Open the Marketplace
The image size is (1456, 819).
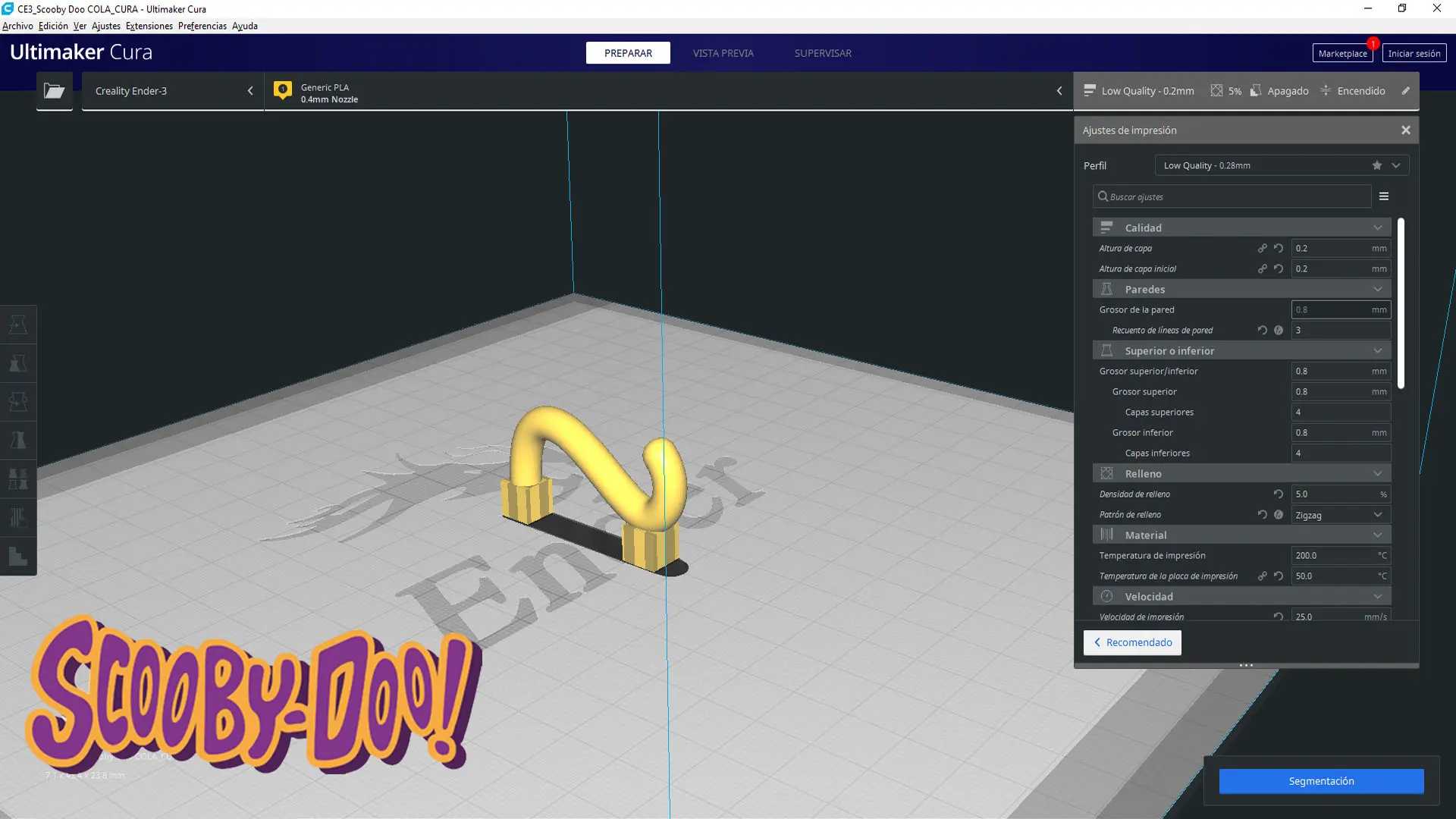point(1342,53)
